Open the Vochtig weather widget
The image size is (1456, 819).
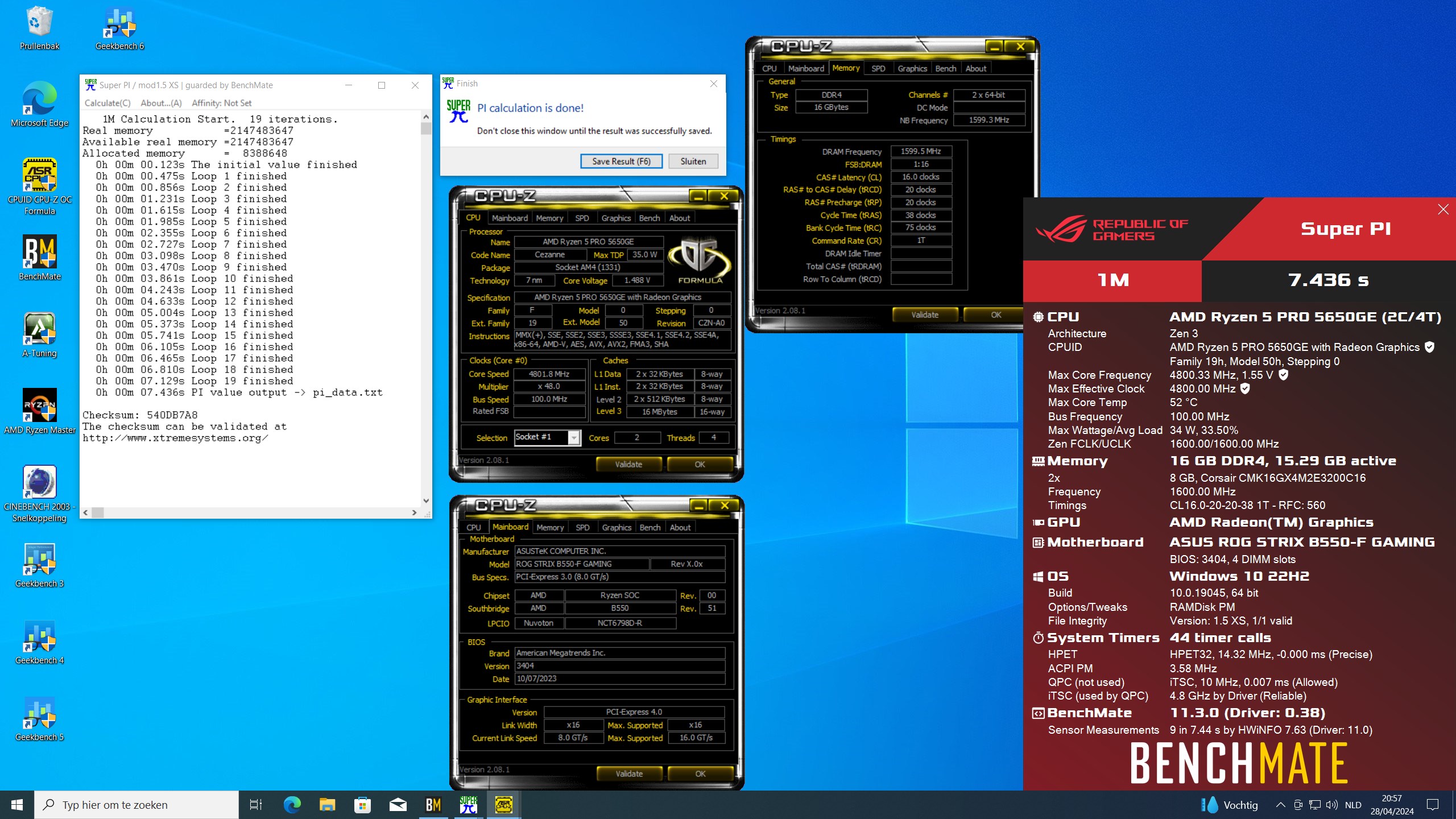click(x=1230, y=805)
